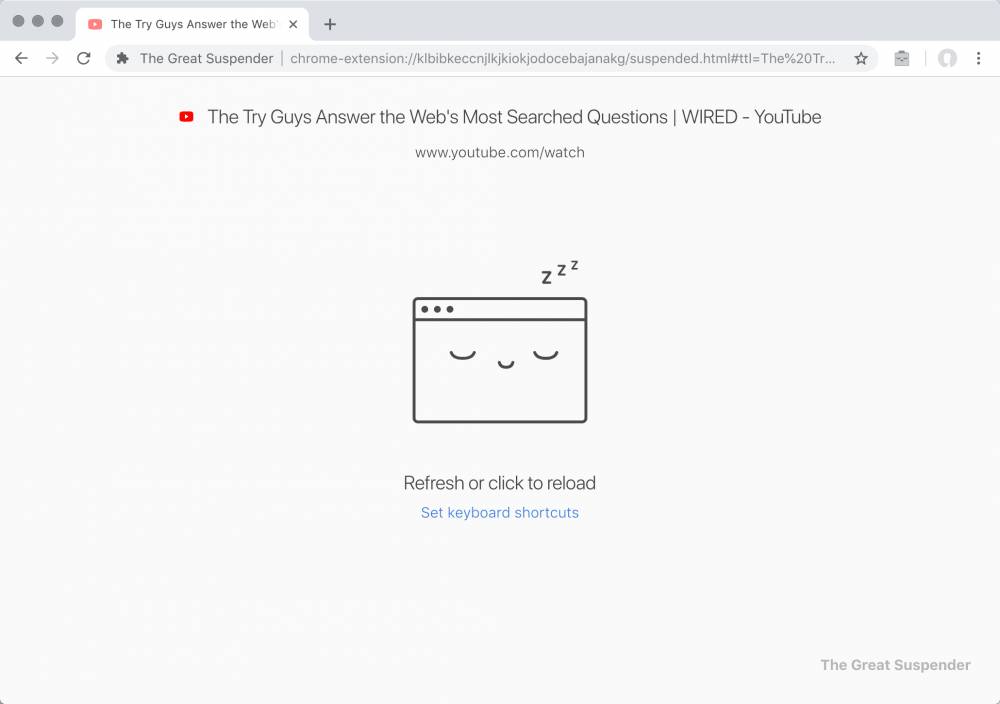Image resolution: width=1000 pixels, height=704 pixels.
Task: Close the Try Guys tab
Action: 293,24
